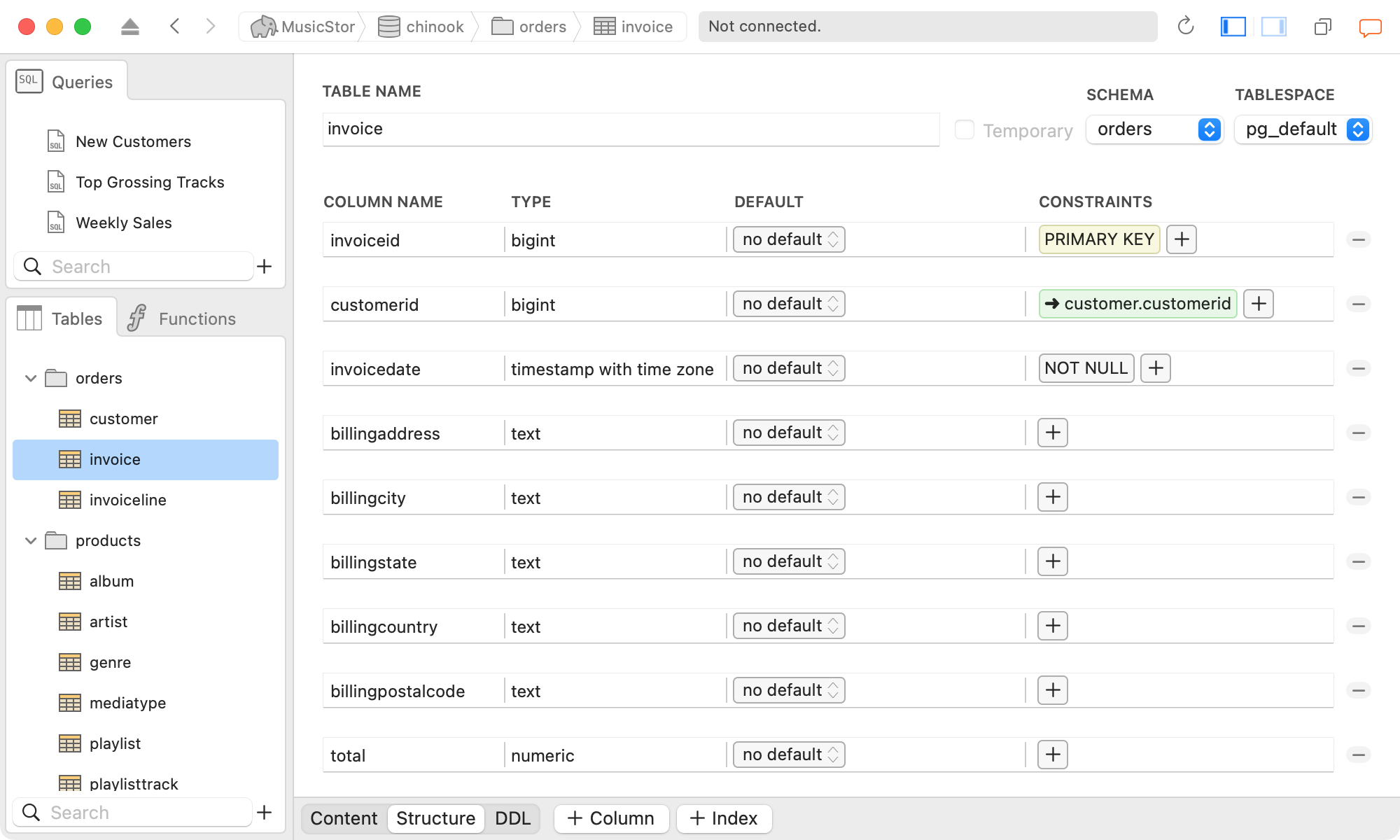Expand the orders folder in sidebar
Image resolution: width=1400 pixels, height=840 pixels.
click(x=29, y=378)
